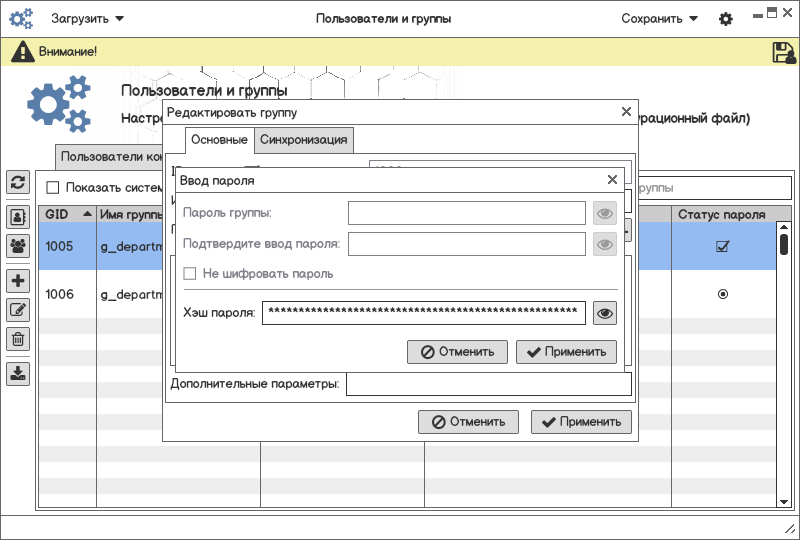Click the add (plus) icon
This screenshot has width=800, height=540.
click(x=18, y=281)
